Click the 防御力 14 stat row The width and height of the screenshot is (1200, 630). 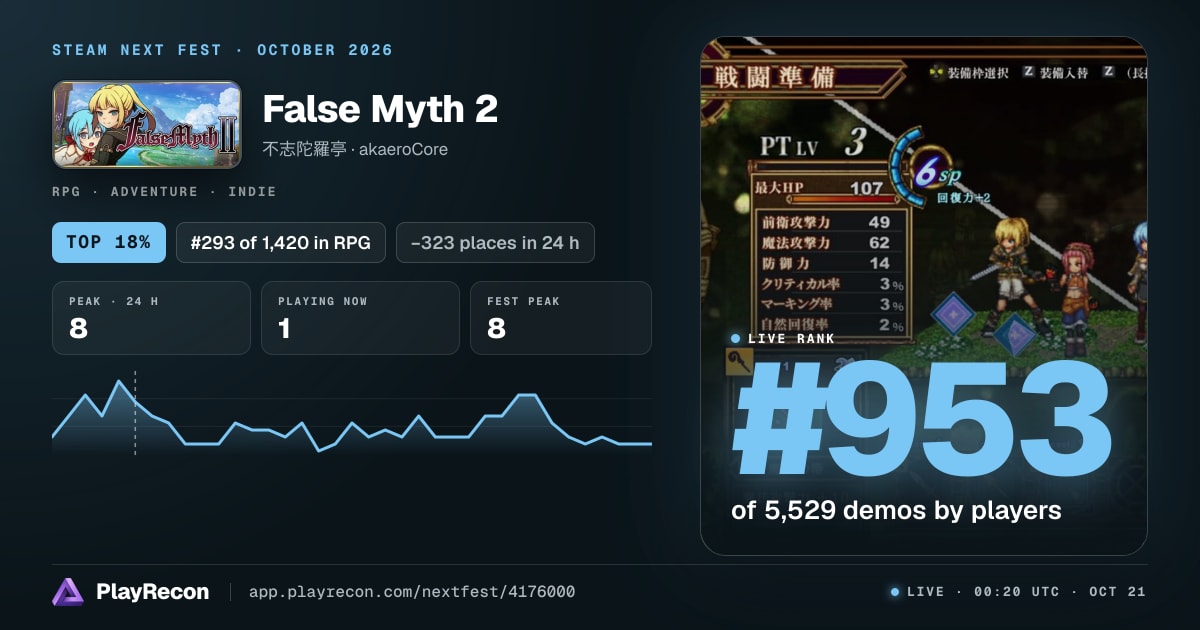point(828,263)
